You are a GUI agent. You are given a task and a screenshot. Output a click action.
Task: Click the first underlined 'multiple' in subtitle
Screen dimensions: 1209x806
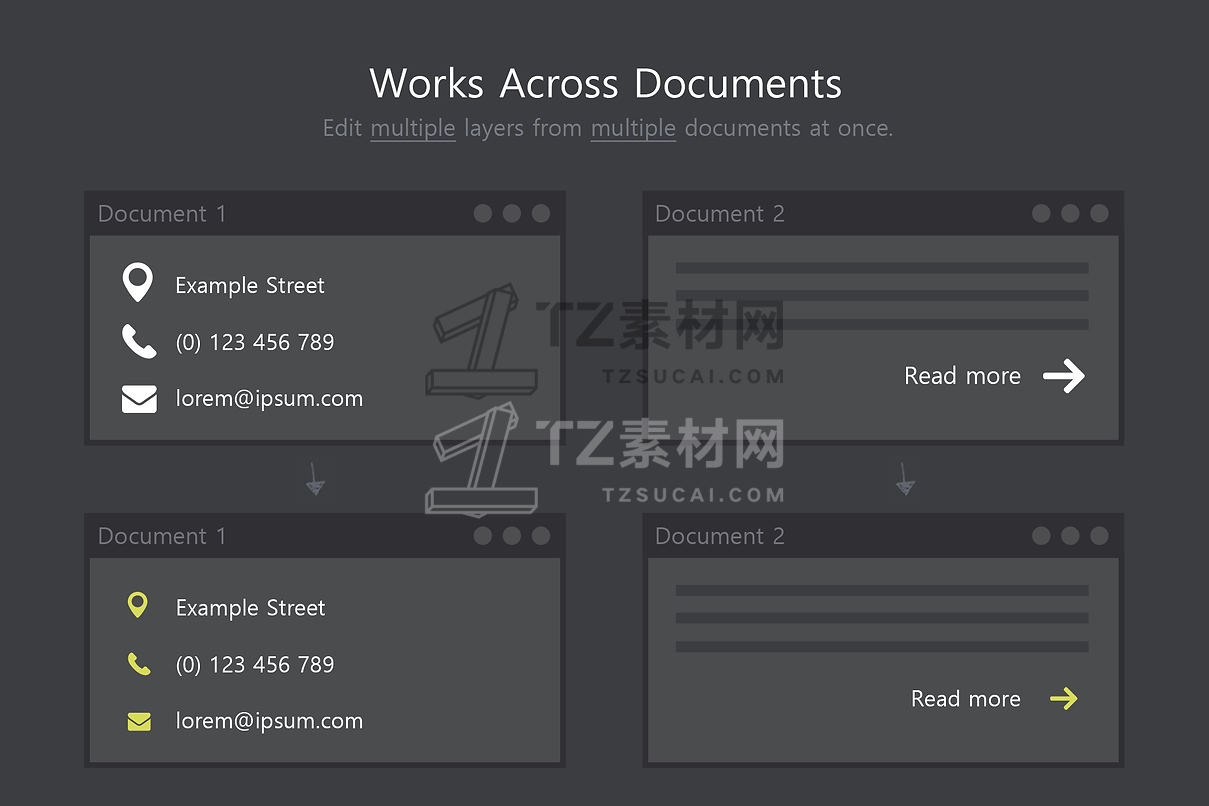point(413,128)
